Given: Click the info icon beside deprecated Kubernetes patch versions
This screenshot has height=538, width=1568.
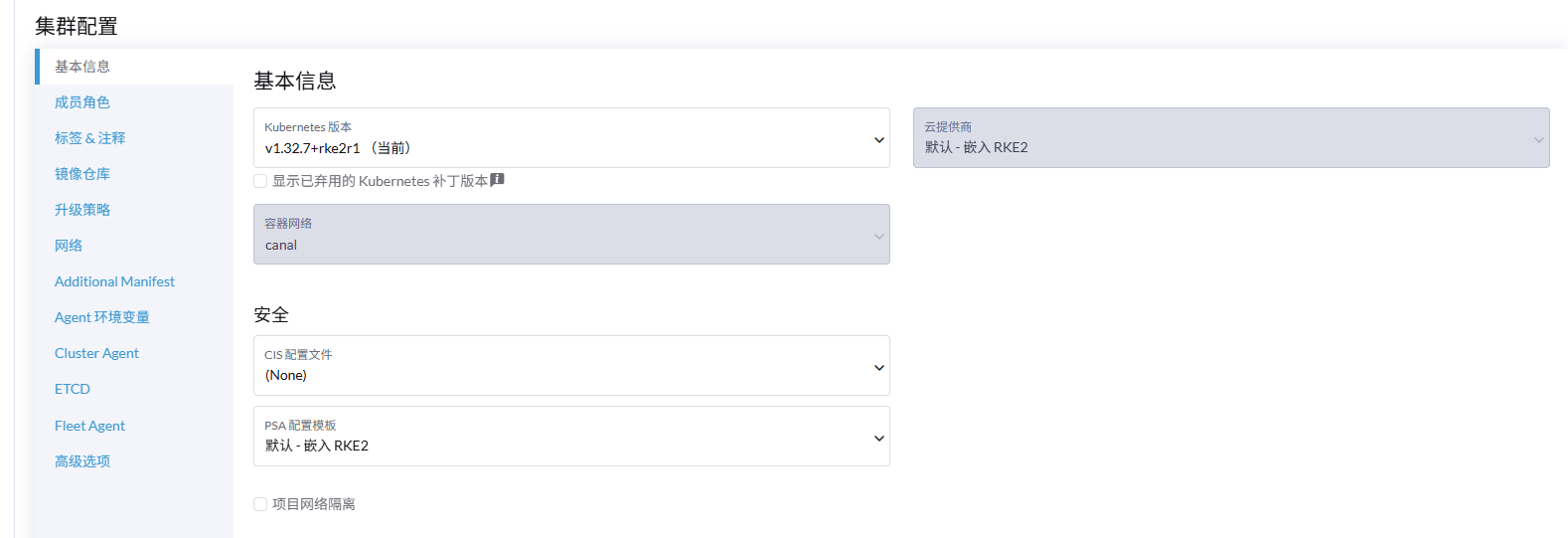Looking at the screenshot, I should (x=498, y=180).
